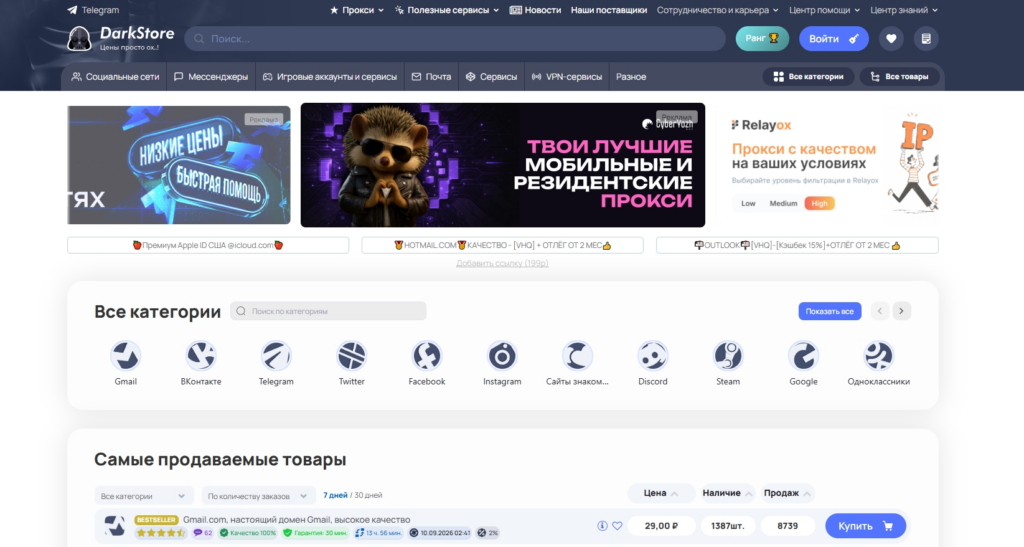Viewport: 1024px width, 547px height.
Task: Focus the main search field
Action: pyautogui.click(x=455, y=39)
